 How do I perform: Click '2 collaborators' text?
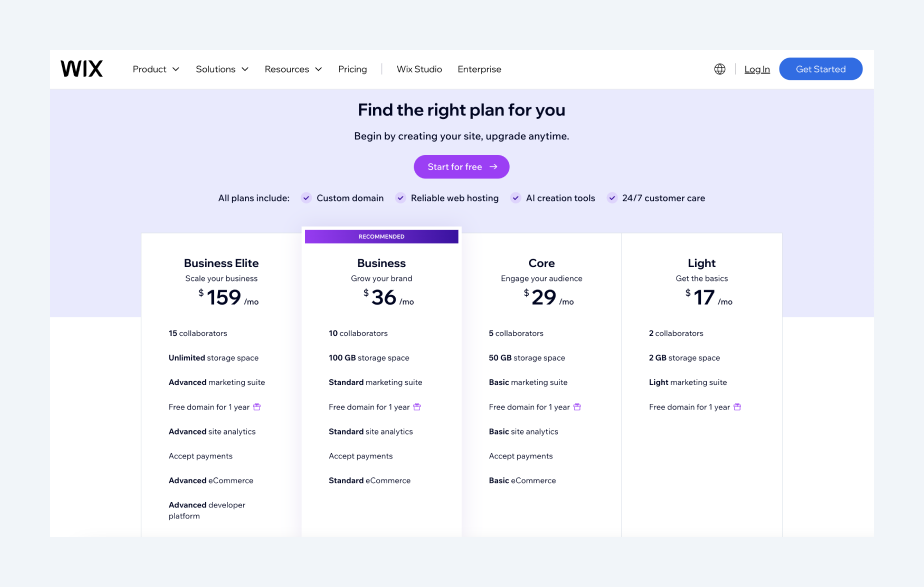pyautogui.click(x=675, y=333)
